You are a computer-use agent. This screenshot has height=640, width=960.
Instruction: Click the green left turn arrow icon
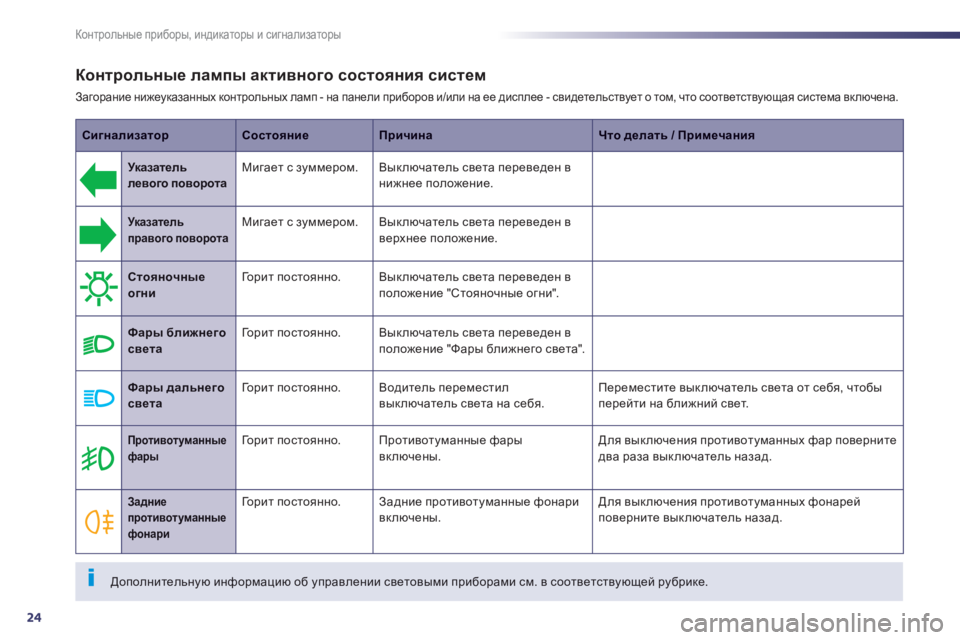click(99, 180)
